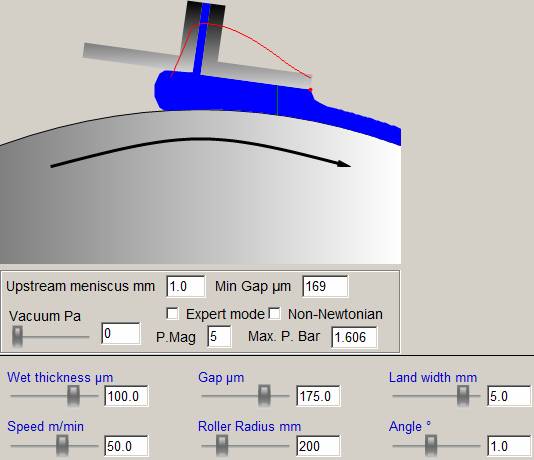Click the Wet thickness value field
Screen dimensions: 534x460
pos(126,396)
